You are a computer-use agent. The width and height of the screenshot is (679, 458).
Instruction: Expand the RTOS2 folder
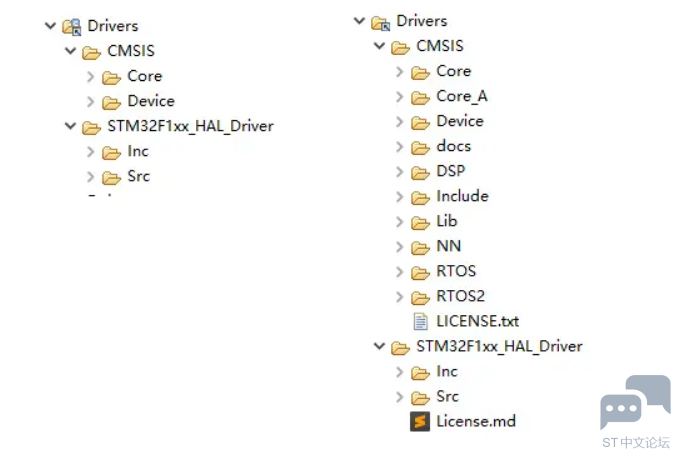click(x=399, y=297)
